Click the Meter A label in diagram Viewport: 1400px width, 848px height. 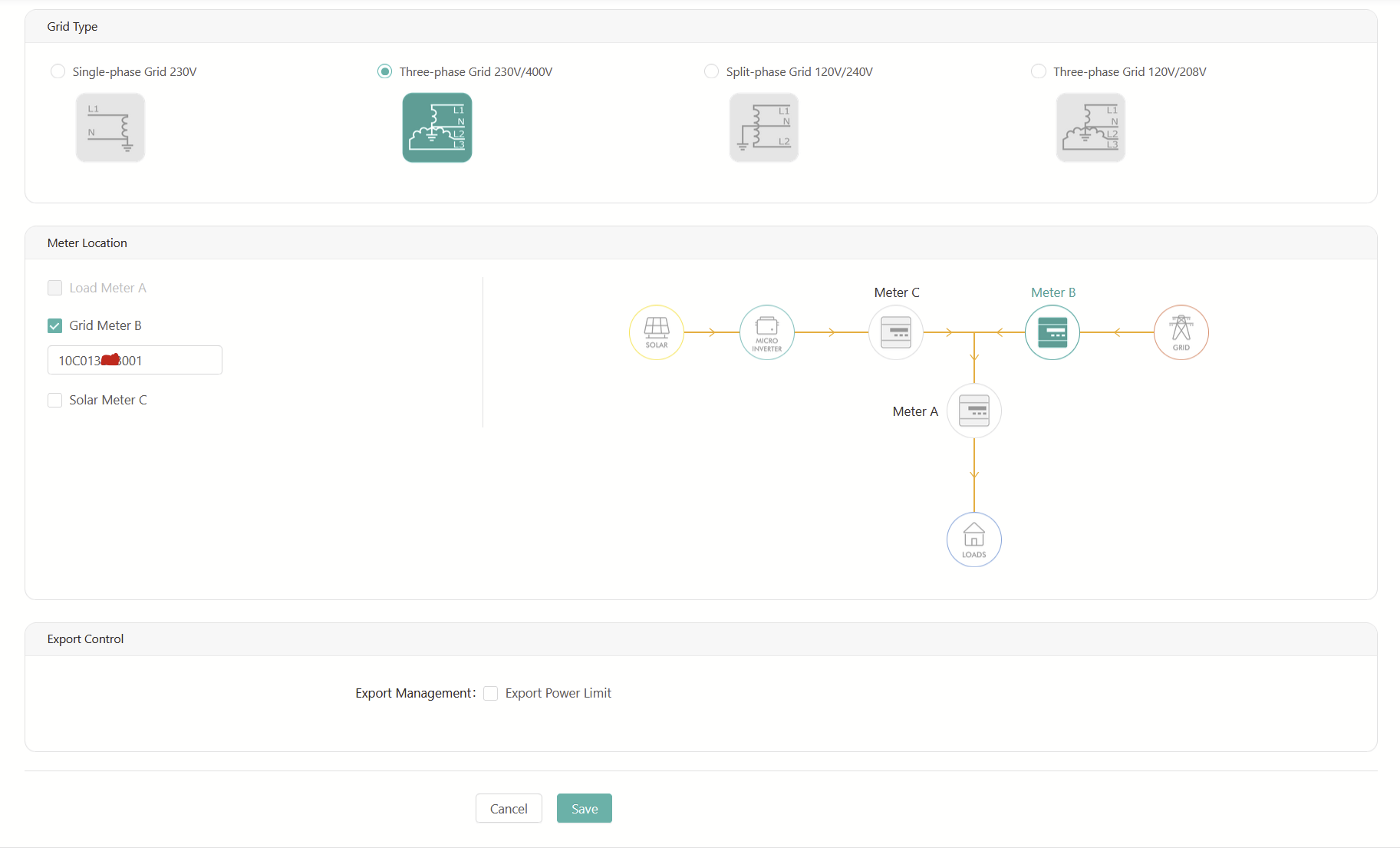coord(915,411)
